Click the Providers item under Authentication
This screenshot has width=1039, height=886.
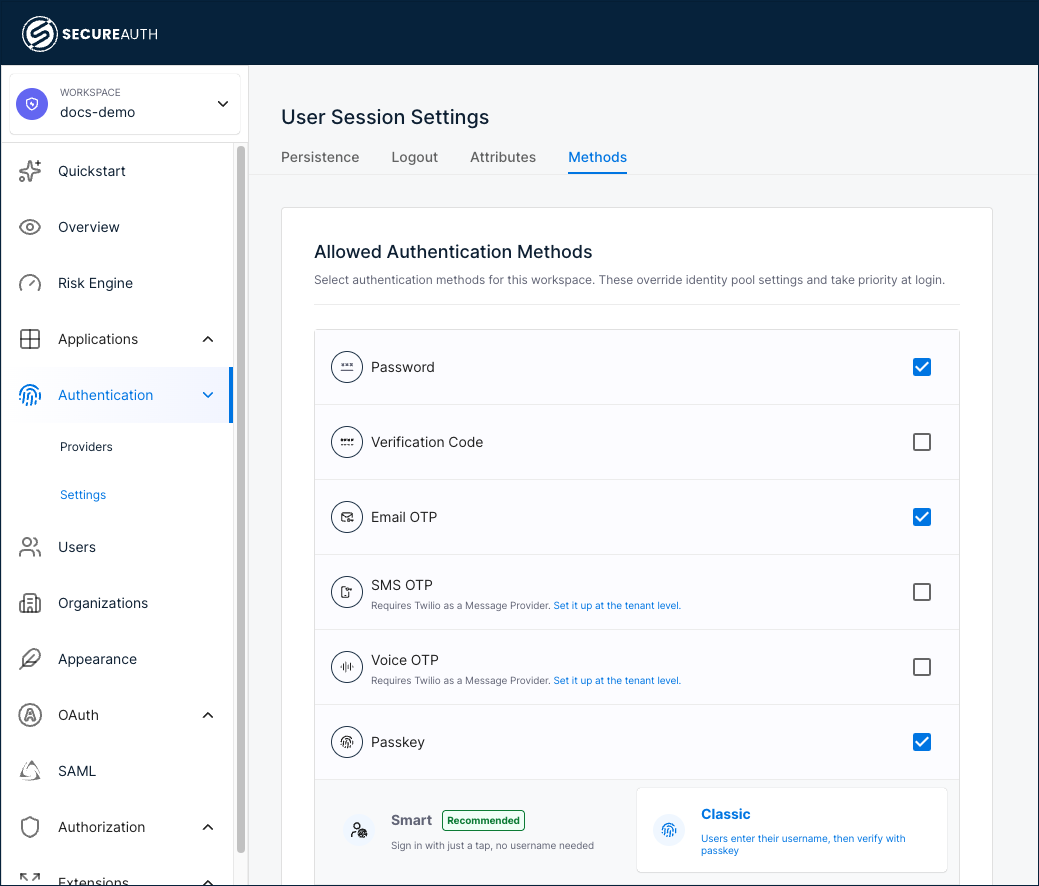tap(86, 447)
